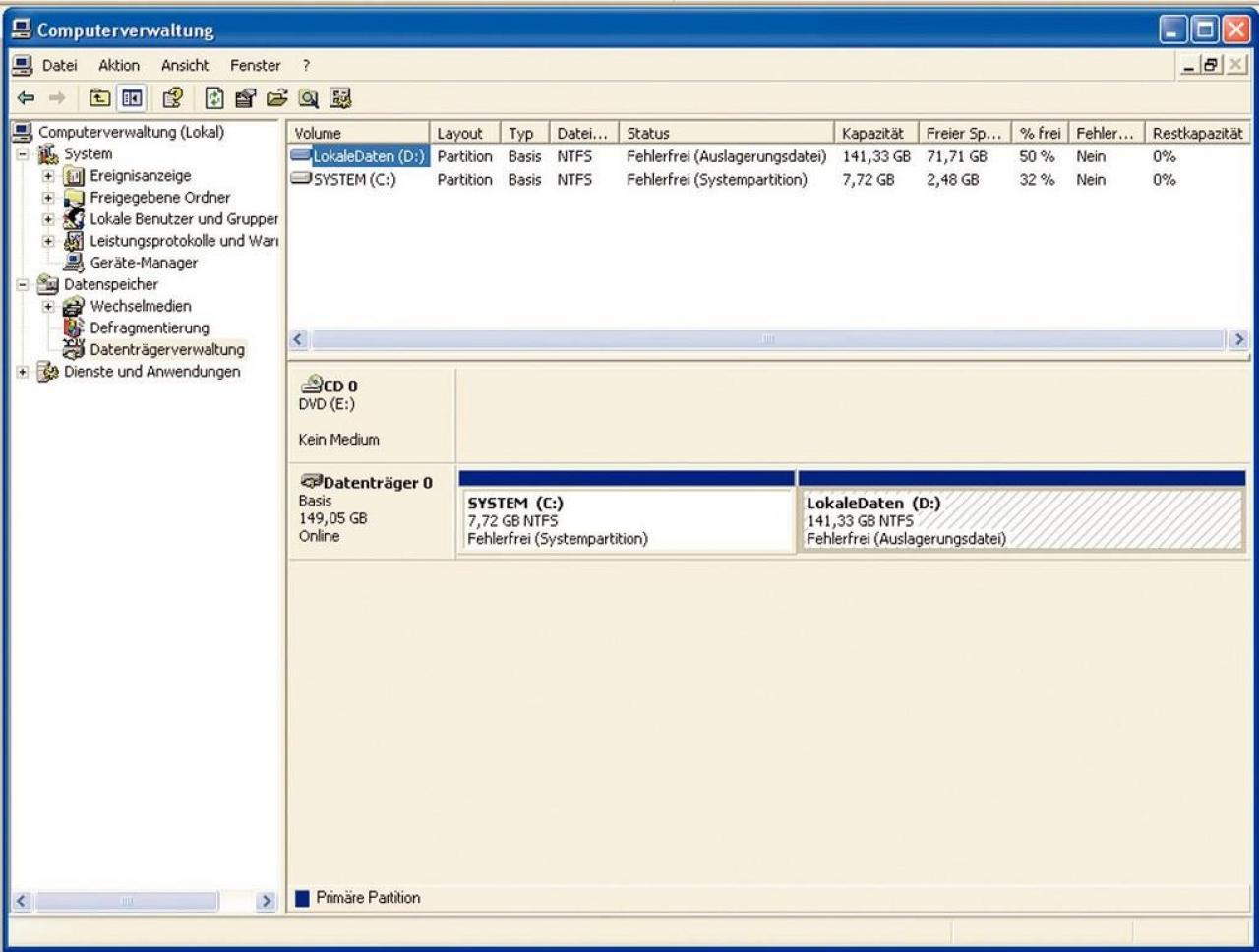
Task: Click the blue Primäre Partition legend swatch
Action: click(x=302, y=898)
